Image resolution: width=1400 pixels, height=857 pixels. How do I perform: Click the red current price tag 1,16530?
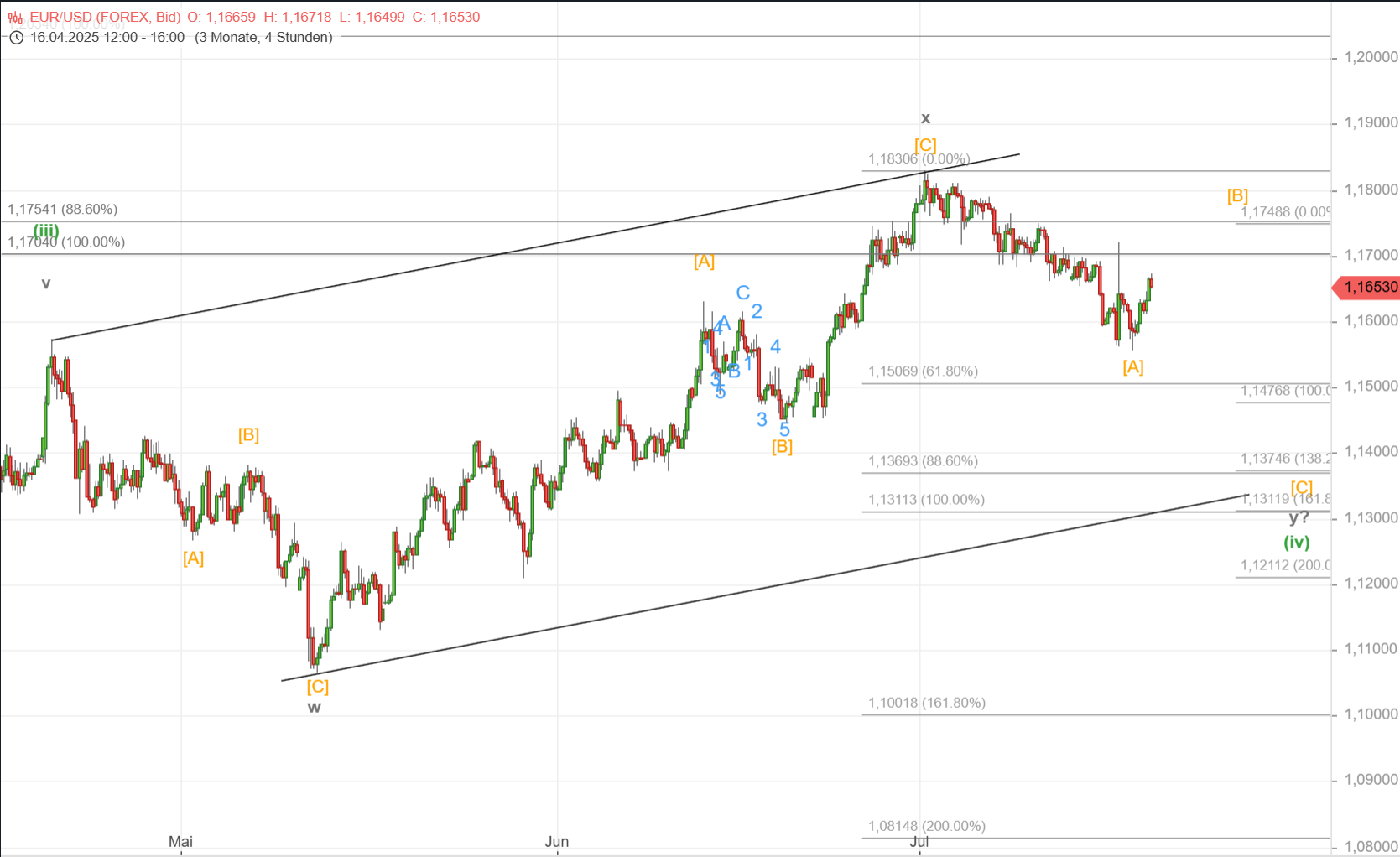[1367, 288]
